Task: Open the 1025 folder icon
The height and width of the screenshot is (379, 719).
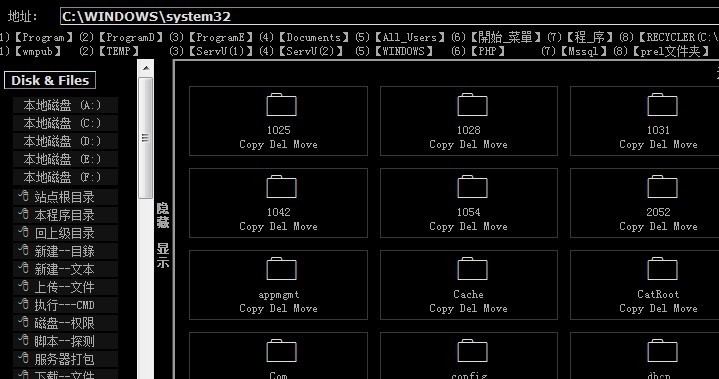Action: [x=281, y=104]
